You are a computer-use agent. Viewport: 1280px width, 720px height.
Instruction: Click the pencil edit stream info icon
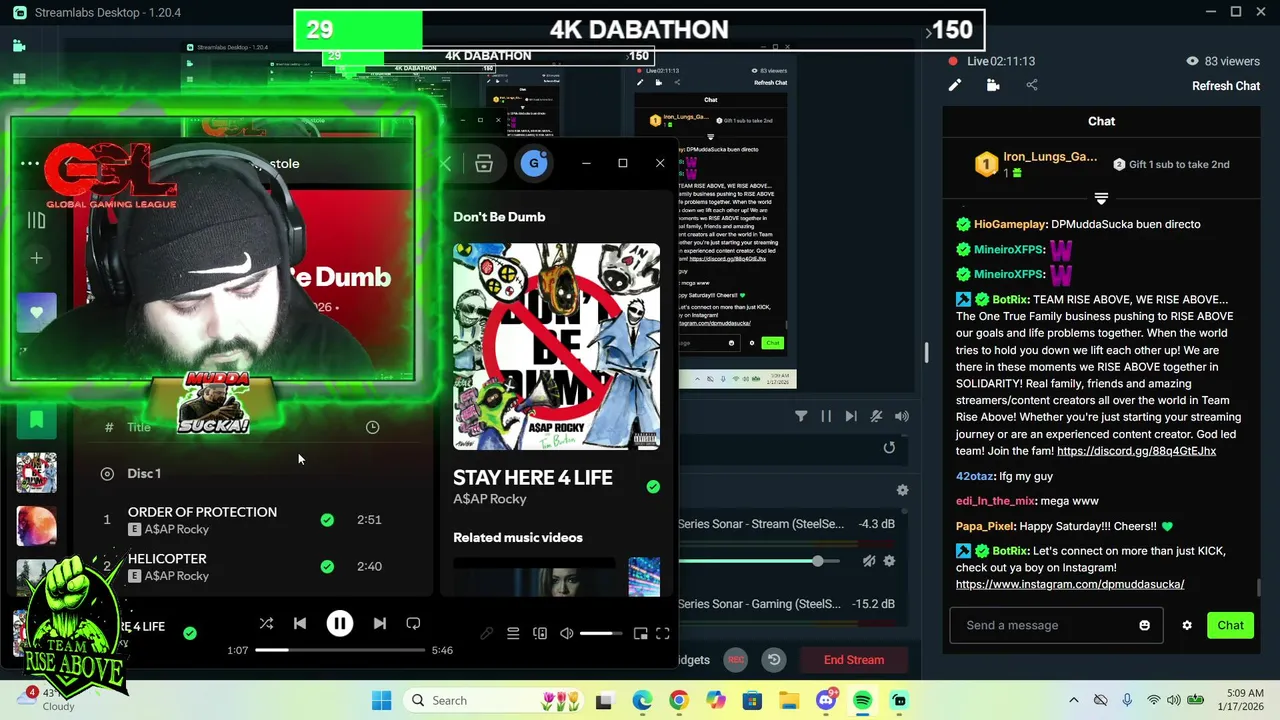tap(955, 86)
